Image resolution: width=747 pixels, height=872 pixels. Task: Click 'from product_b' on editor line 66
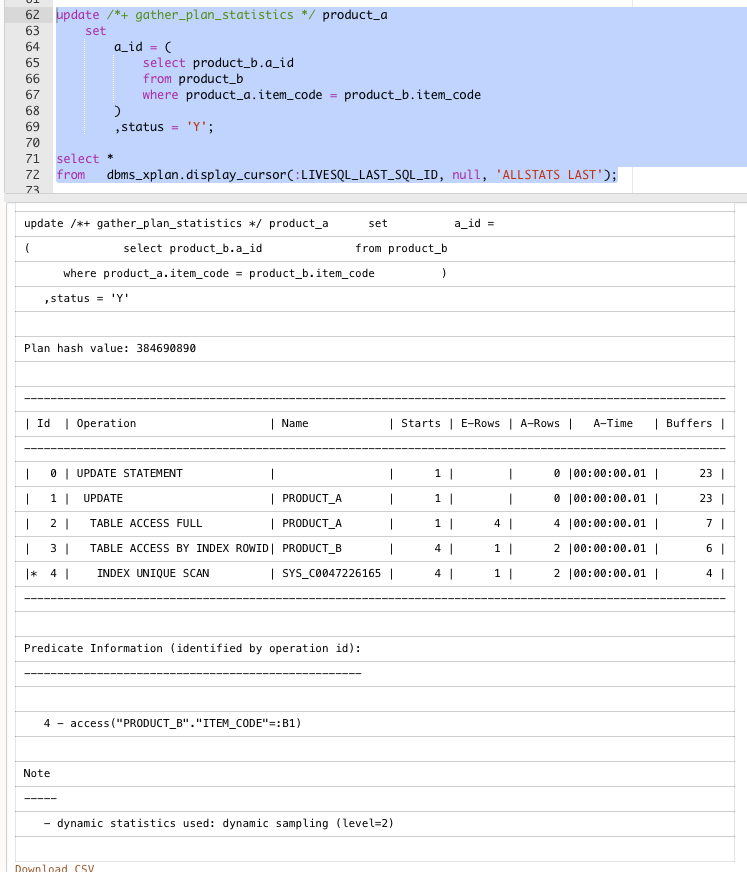click(193, 79)
